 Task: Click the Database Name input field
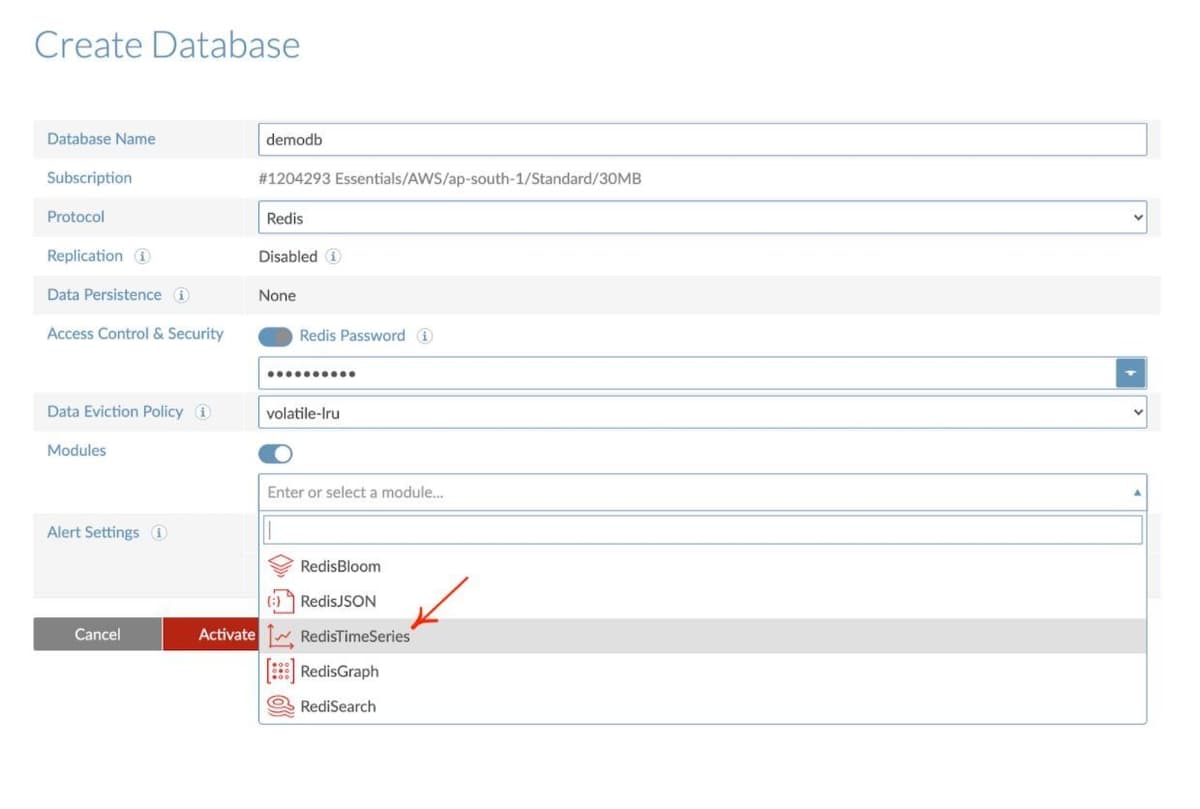(x=700, y=139)
